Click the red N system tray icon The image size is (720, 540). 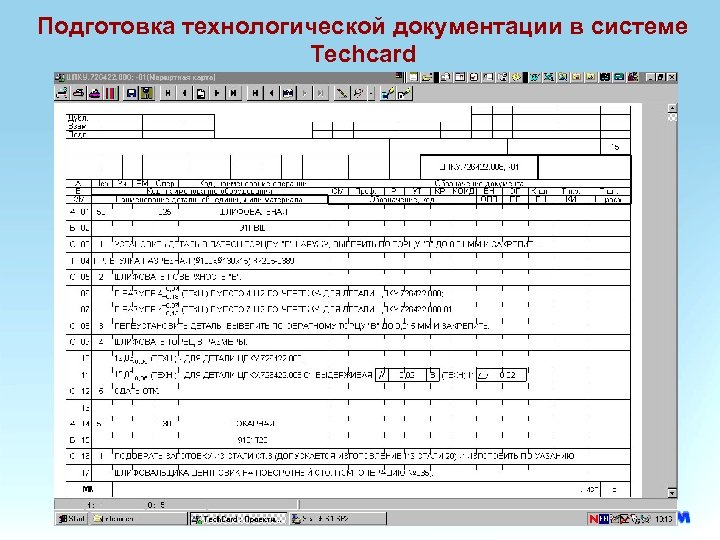point(593,519)
